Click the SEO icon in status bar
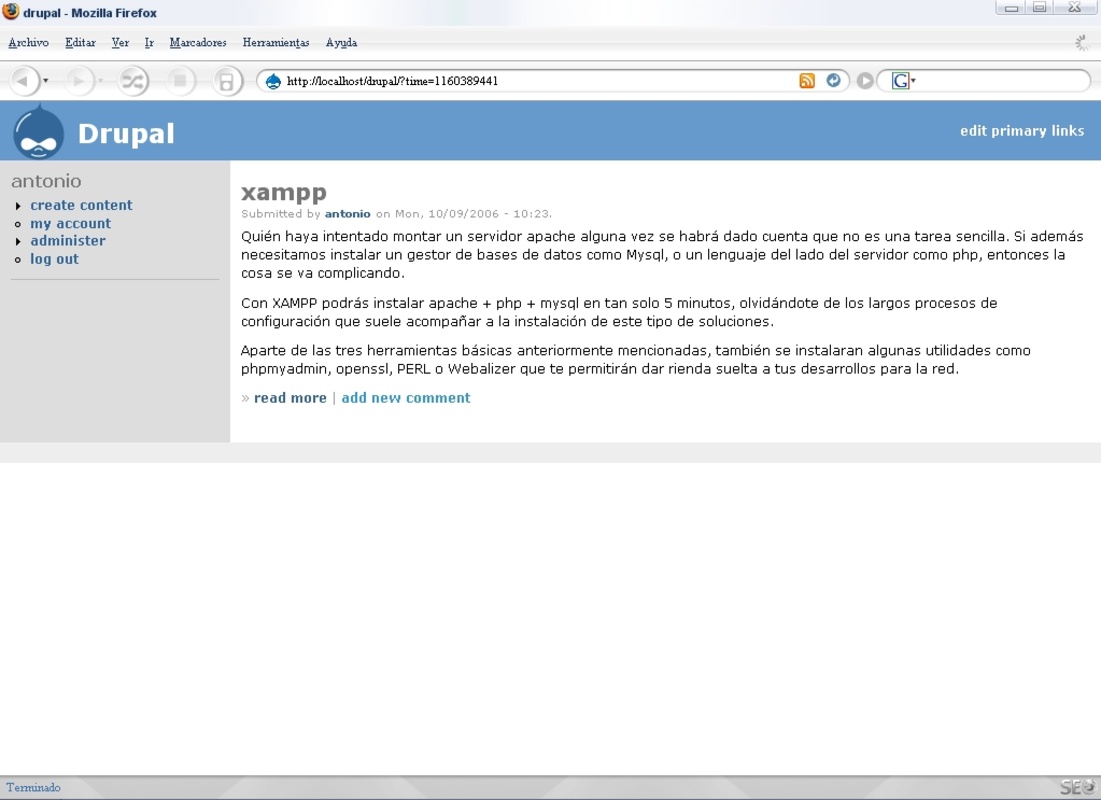The image size is (1101, 800). pyautogui.click(x=1076, y=787)
